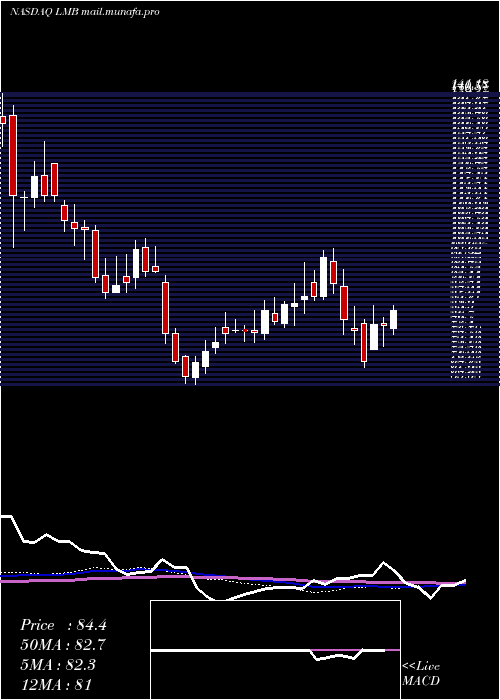500x700 pixels.
Task: Click the '12MA : 81' value
Action: 56,684
